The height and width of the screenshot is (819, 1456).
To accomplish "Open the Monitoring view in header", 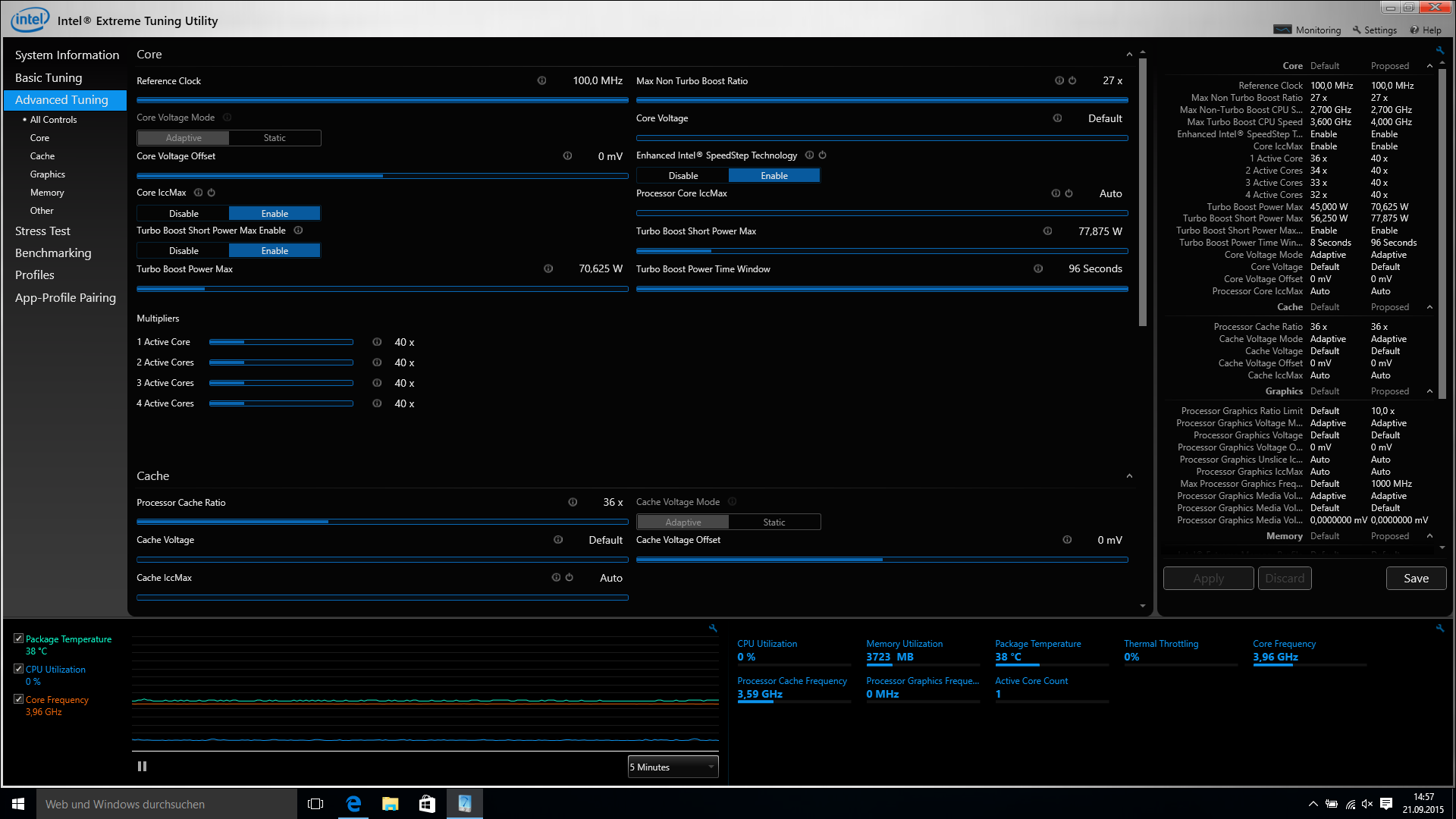I will (1308, 30).
